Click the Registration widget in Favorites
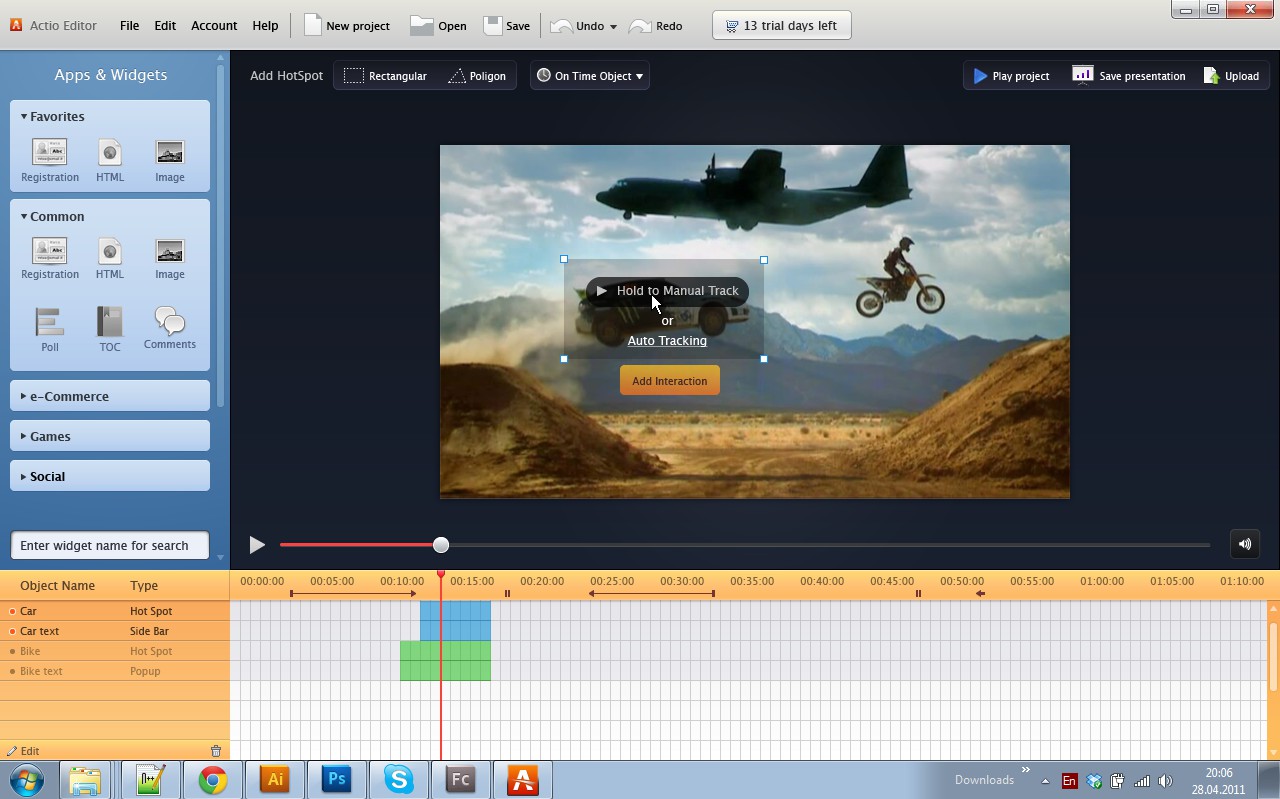The height and width of the screenshot is (799, 1280). (x=50, y=160)
